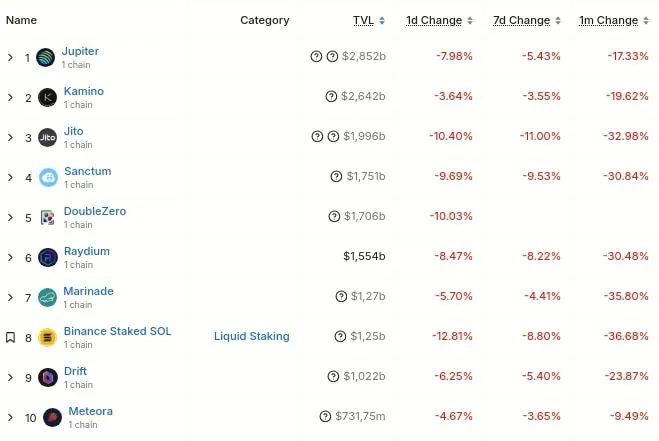This screenshot has width=659, height=441.
Task: Open the DoubleZero protocol link
Action: pyautogui.click(x=95, y=211)
